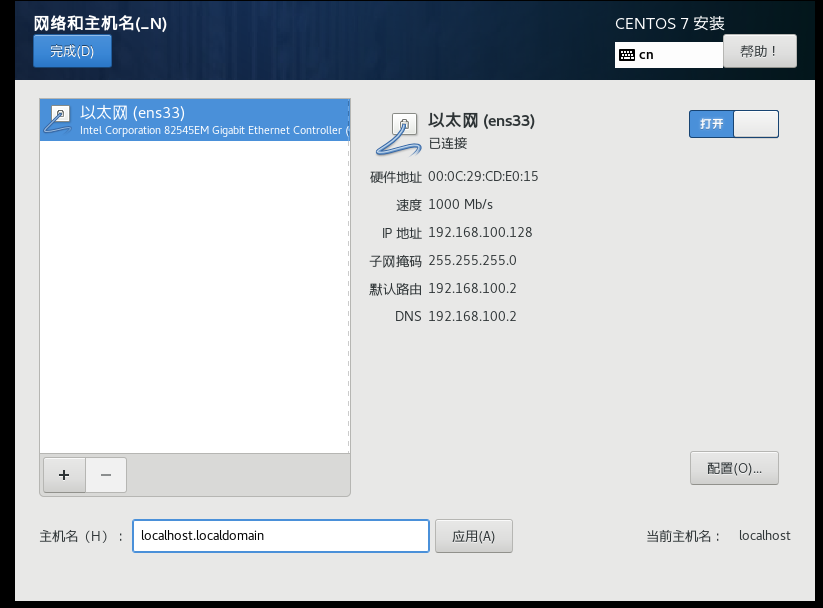Click the 已连接 connection status text

tap(448, 143)
